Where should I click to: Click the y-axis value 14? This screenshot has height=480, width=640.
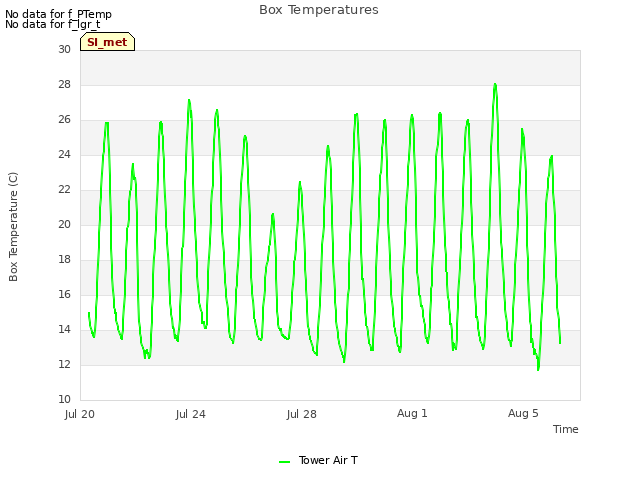(64, 329)
